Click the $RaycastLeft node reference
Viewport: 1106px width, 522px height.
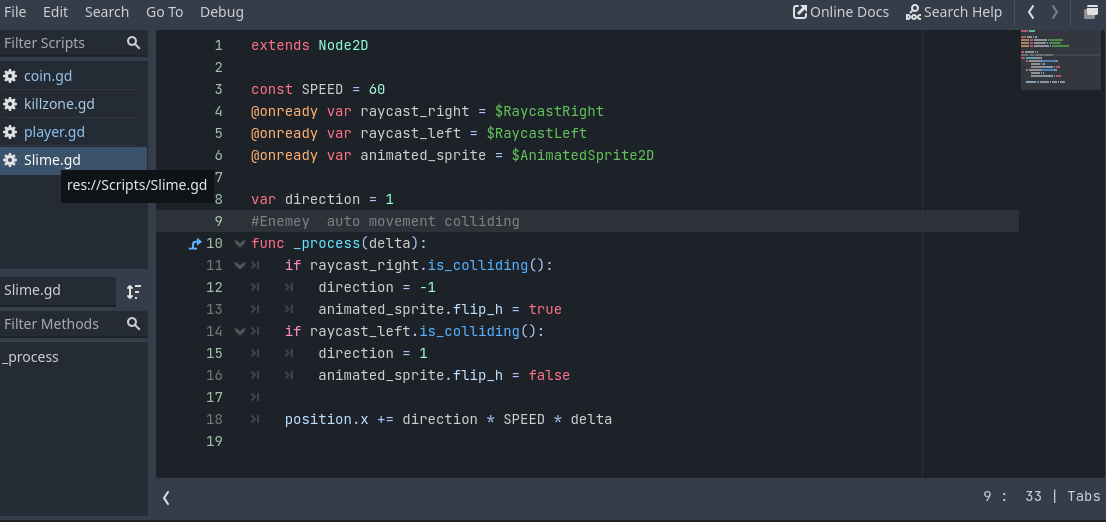[537, 133]
